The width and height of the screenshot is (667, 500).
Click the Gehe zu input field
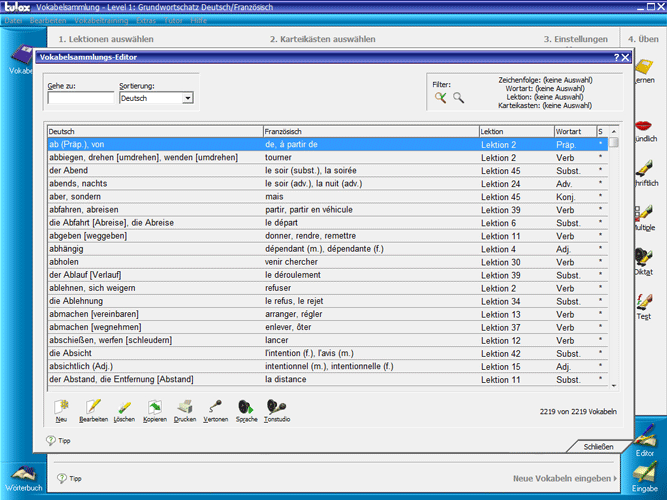coord(81,98)
